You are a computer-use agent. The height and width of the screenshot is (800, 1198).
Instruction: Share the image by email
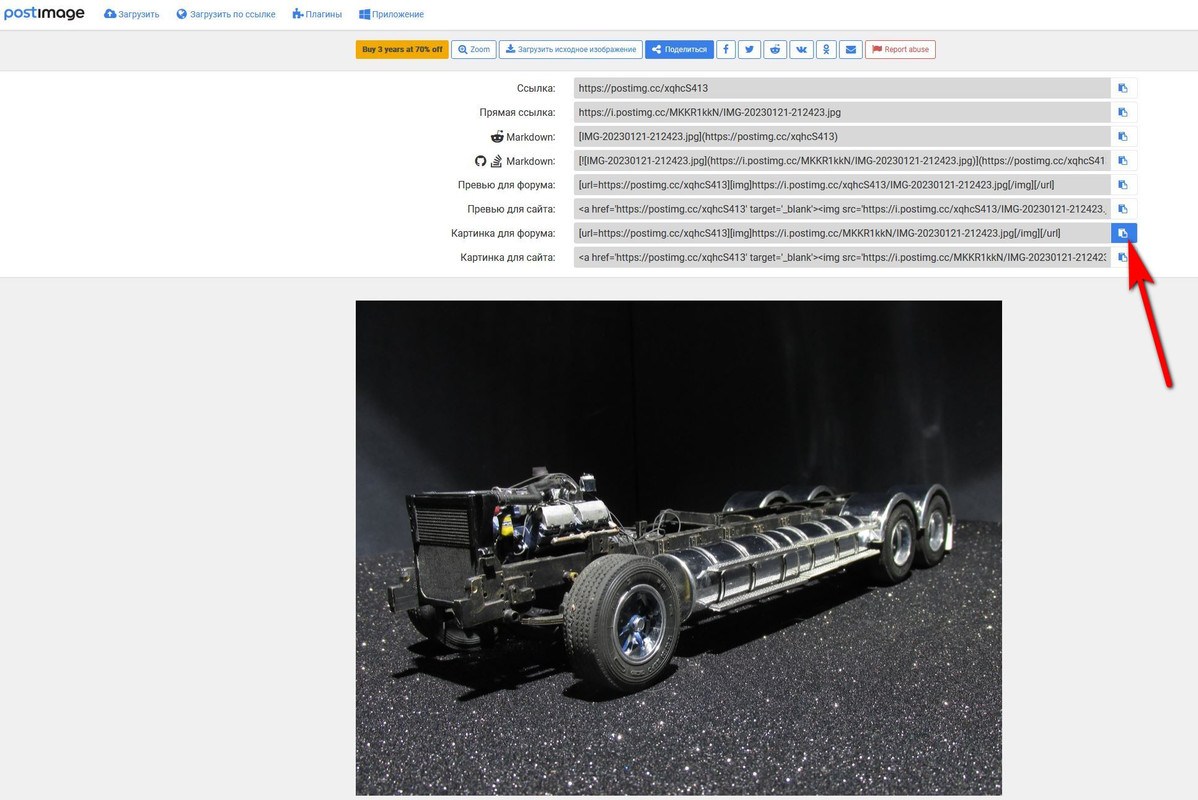click(x=850, y=50)
